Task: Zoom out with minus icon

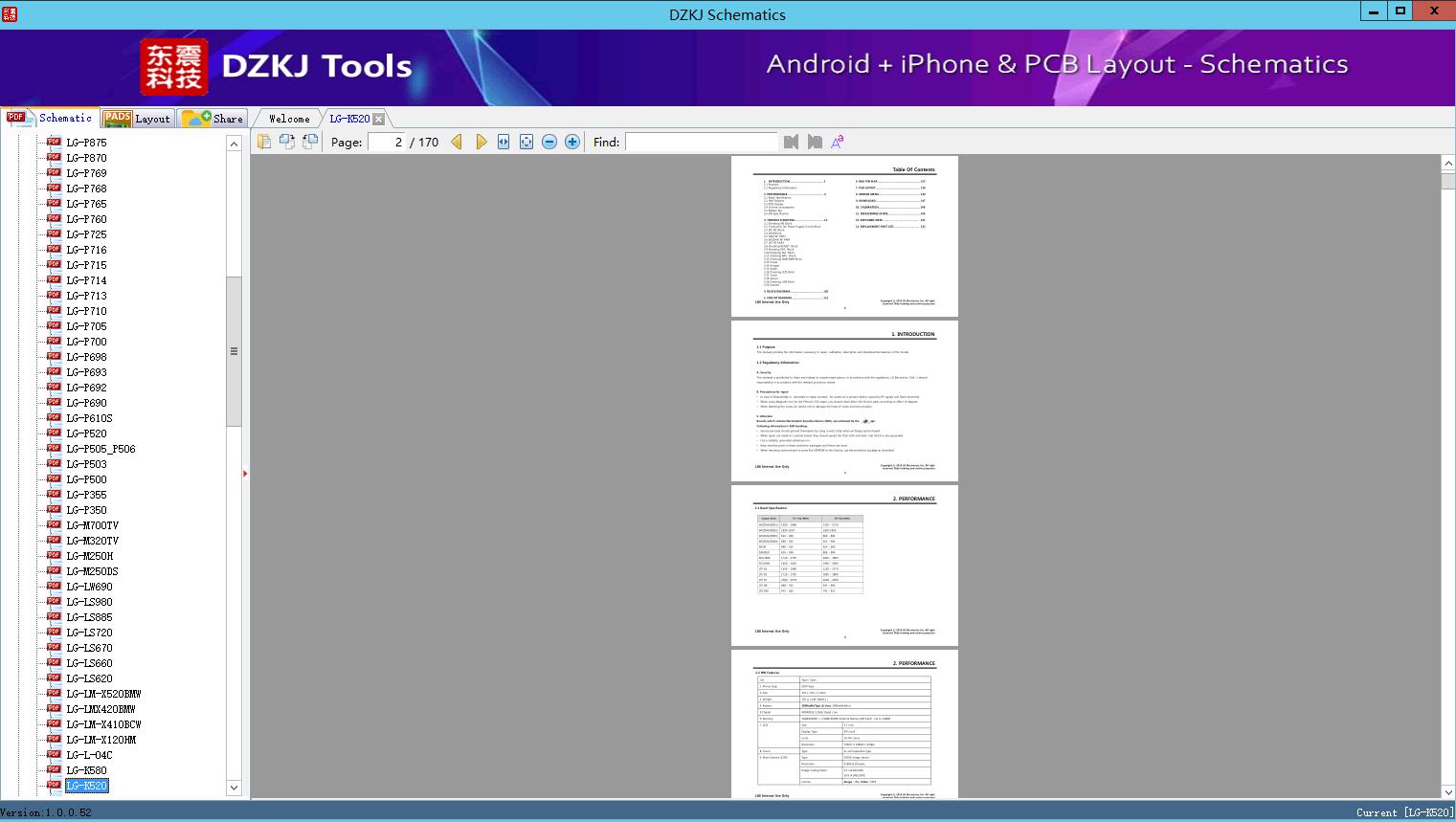Action: coord(549,142)
